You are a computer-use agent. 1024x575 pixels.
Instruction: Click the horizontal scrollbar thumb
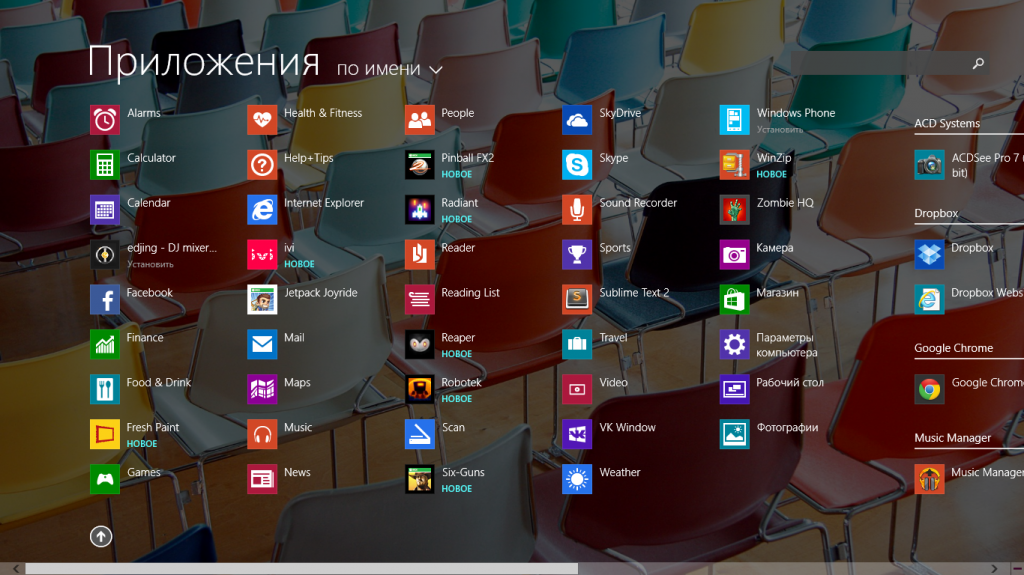[302, 569]
